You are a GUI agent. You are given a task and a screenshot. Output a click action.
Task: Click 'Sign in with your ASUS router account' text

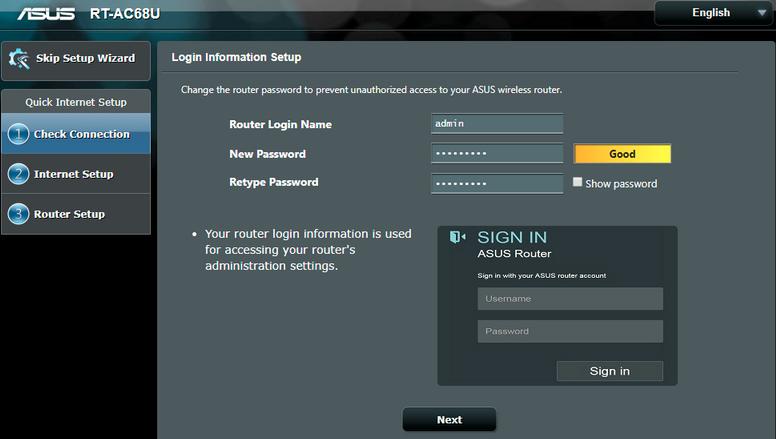click(542, 276)
